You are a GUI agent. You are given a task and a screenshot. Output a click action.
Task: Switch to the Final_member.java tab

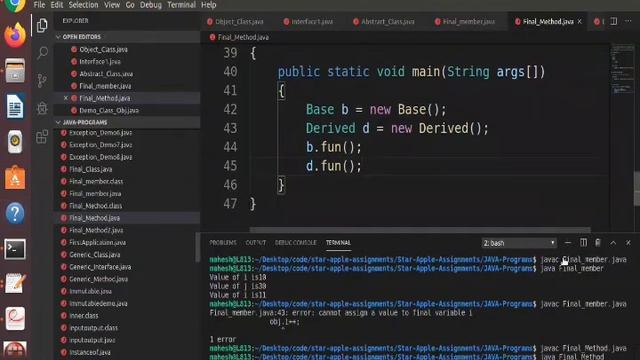coord(465,22)
